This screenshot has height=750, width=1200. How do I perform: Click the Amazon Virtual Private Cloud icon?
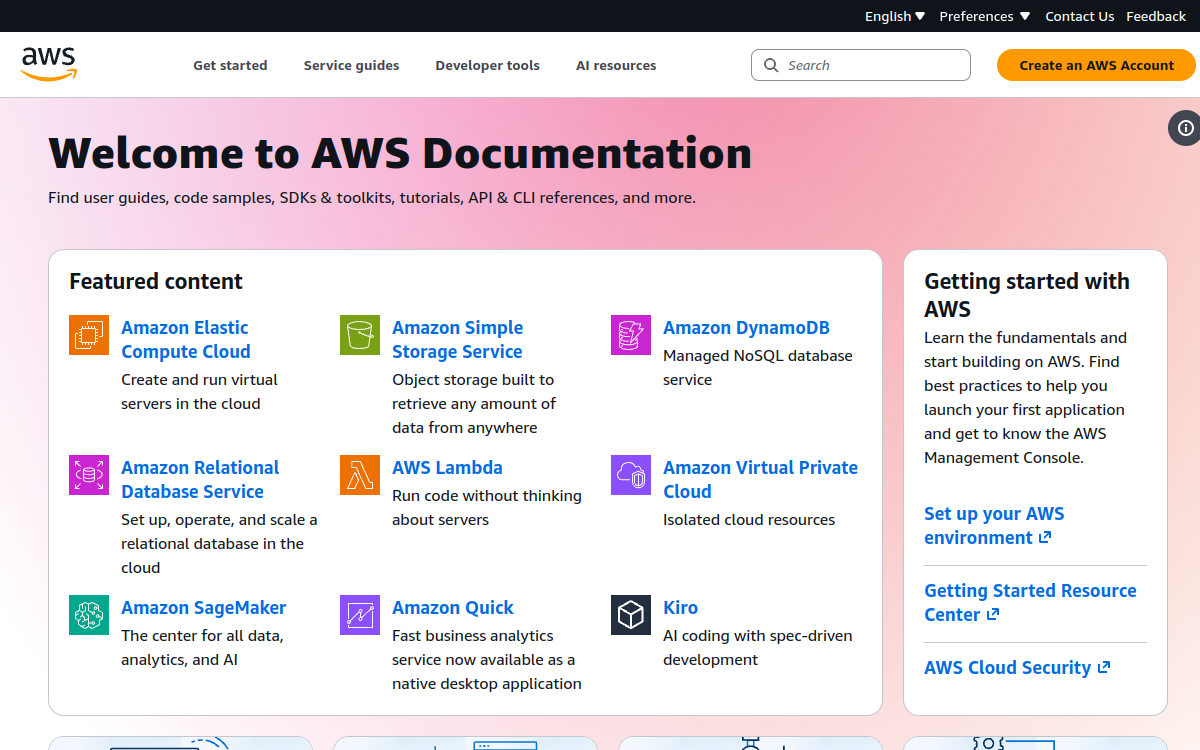click(631, 475)
